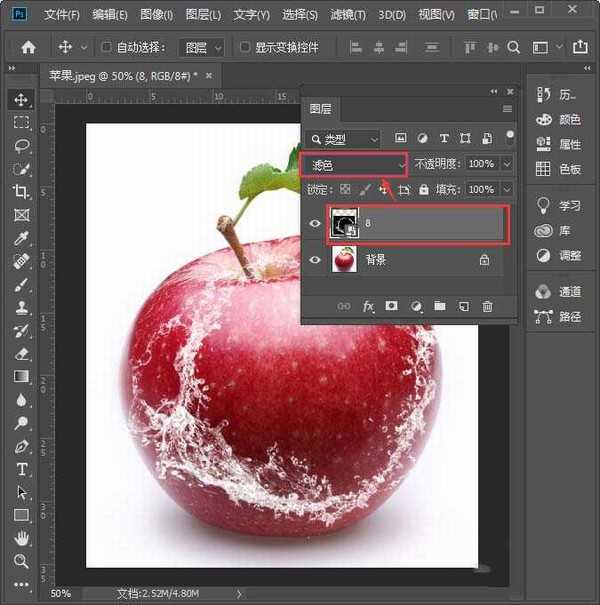Check the 显示变换控件 option

[x=245, y=47]
